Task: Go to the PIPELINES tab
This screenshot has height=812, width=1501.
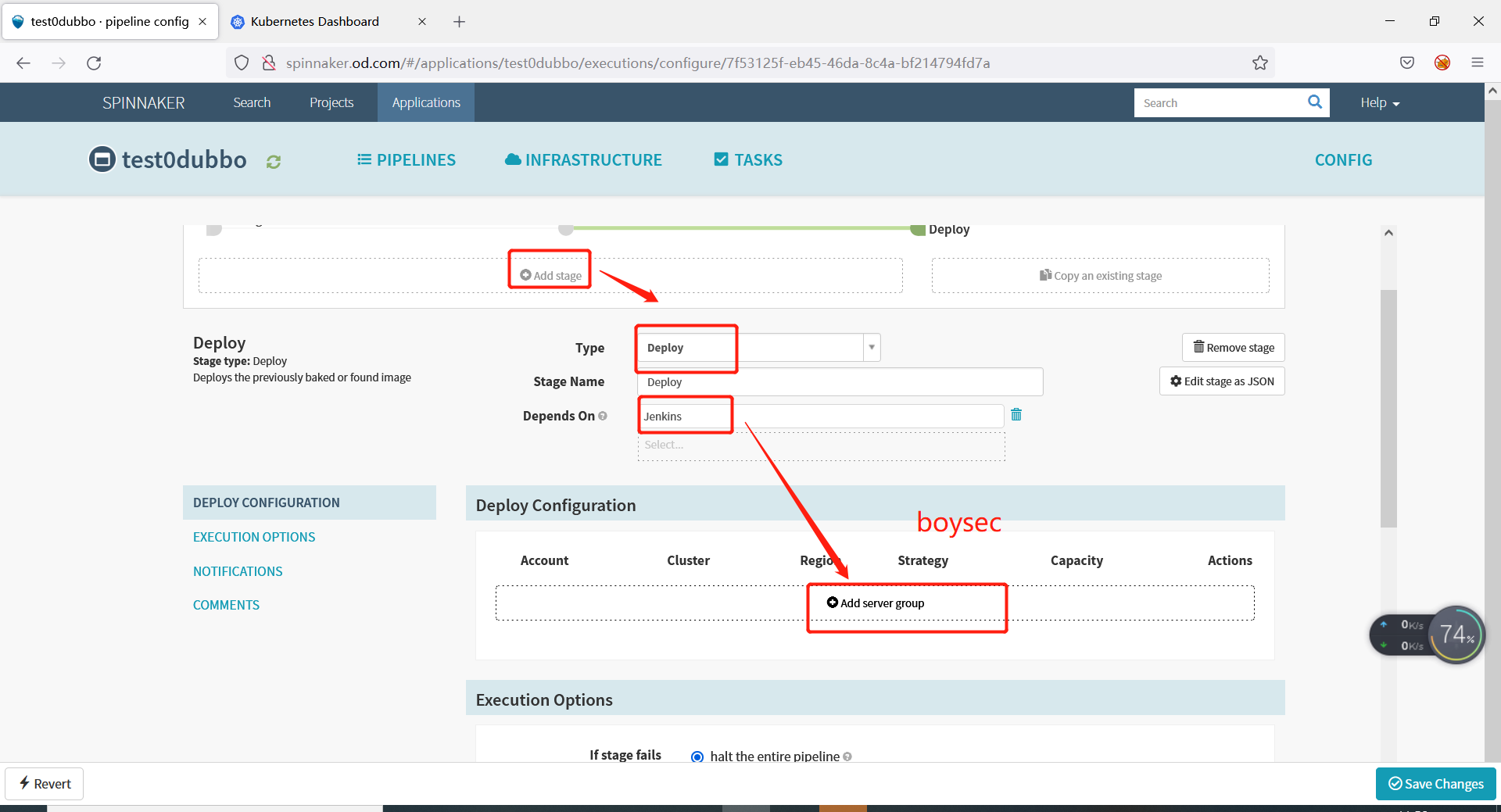Action: pyautogui.click(x=407, y=160)
